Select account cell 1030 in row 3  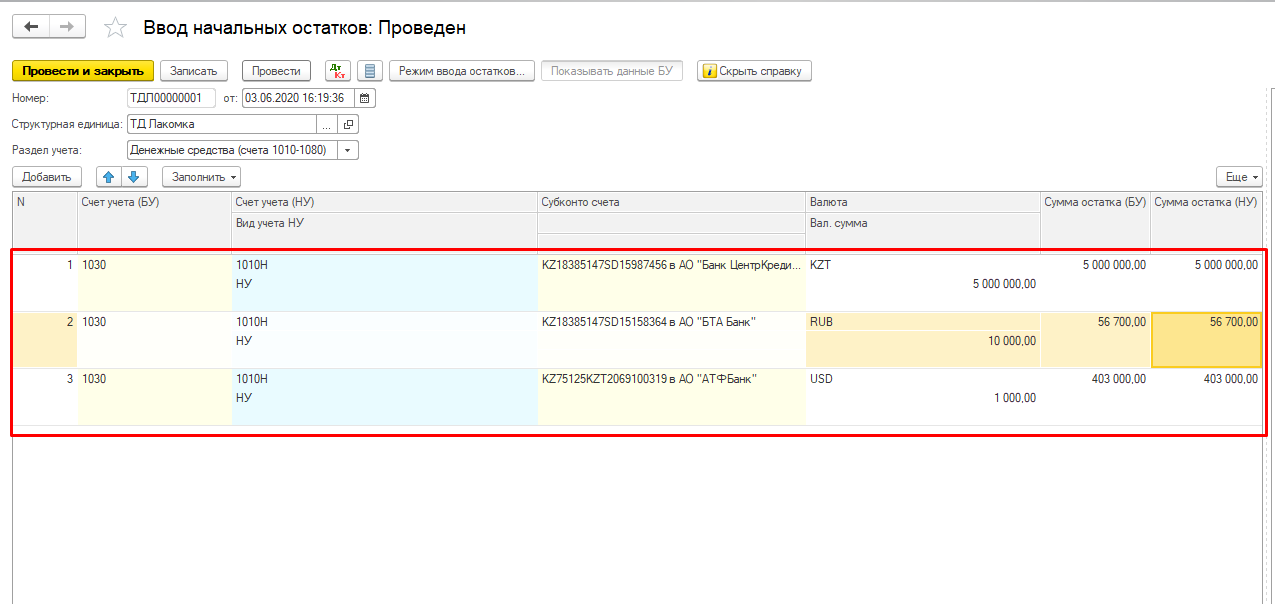click(154, 397)
